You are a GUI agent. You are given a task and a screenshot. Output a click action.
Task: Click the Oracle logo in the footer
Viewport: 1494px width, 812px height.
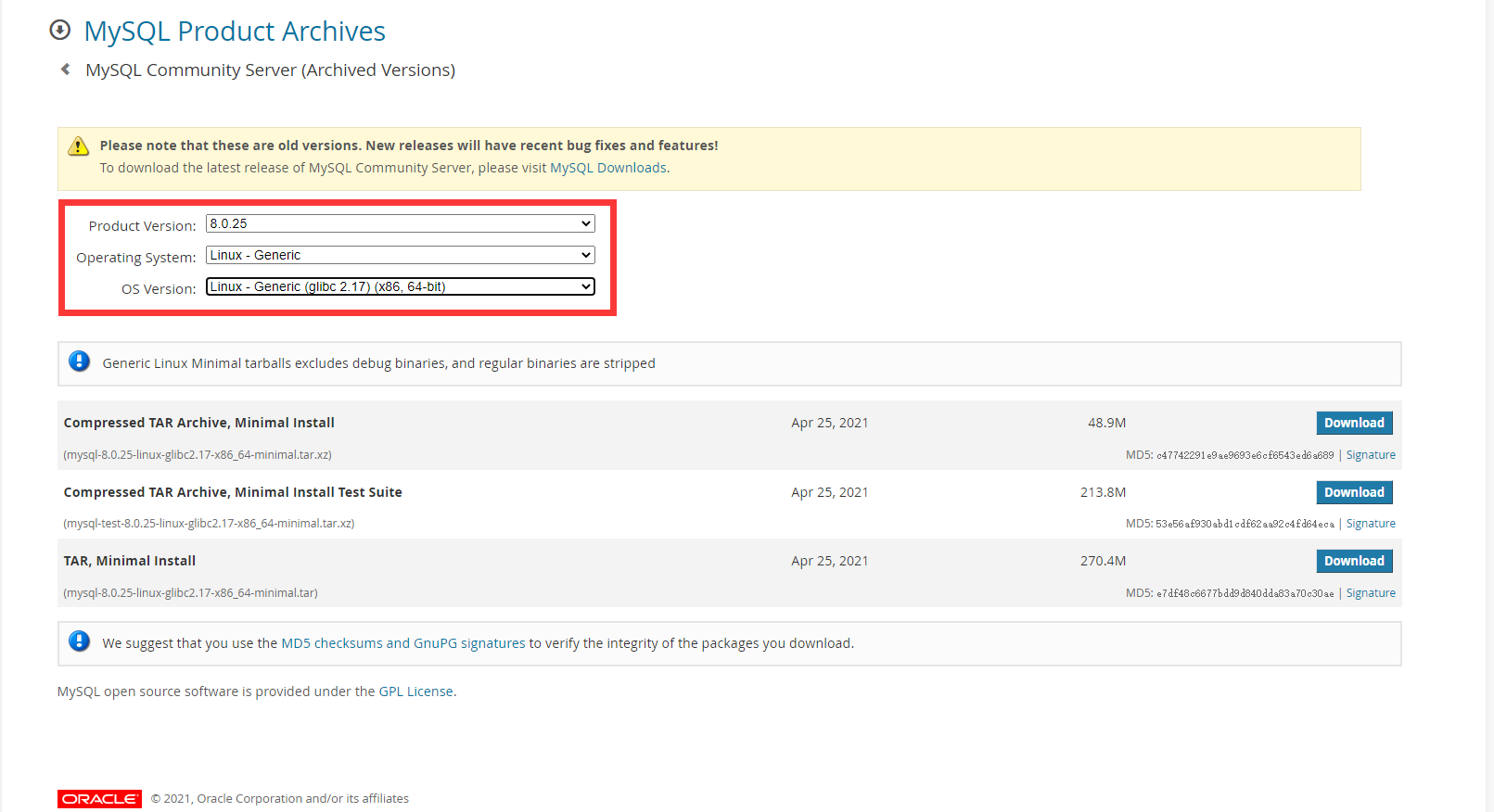[99, 799]
